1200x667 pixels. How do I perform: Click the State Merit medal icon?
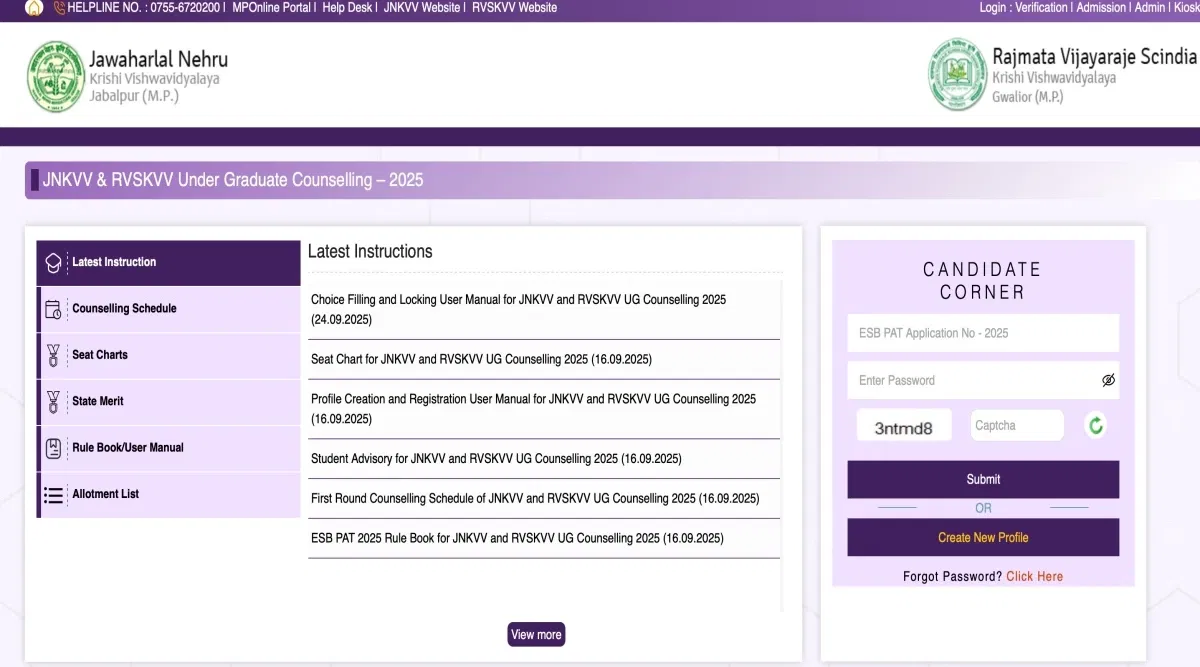(54, 402)
